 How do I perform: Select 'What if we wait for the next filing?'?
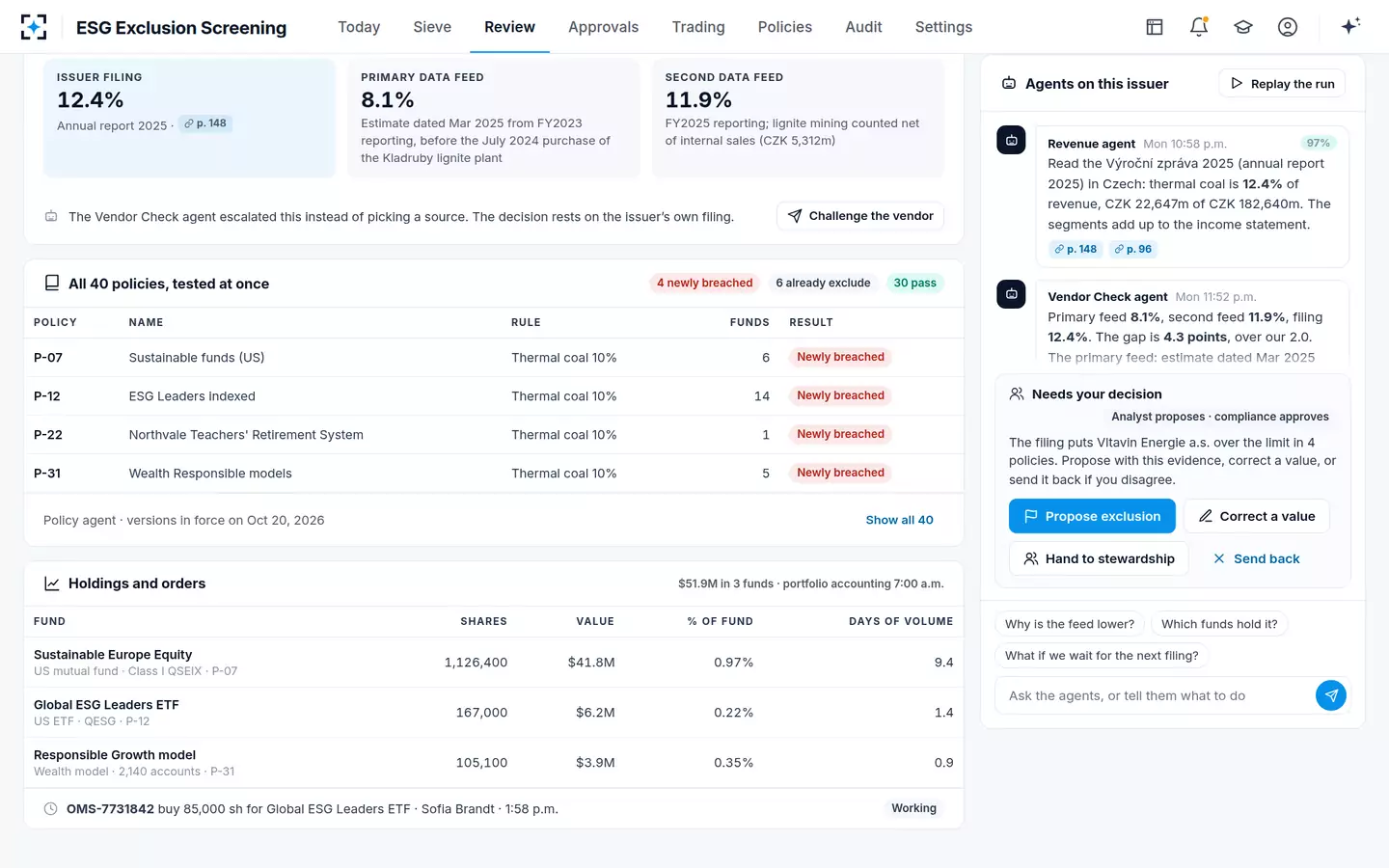tap(1102, 656)
